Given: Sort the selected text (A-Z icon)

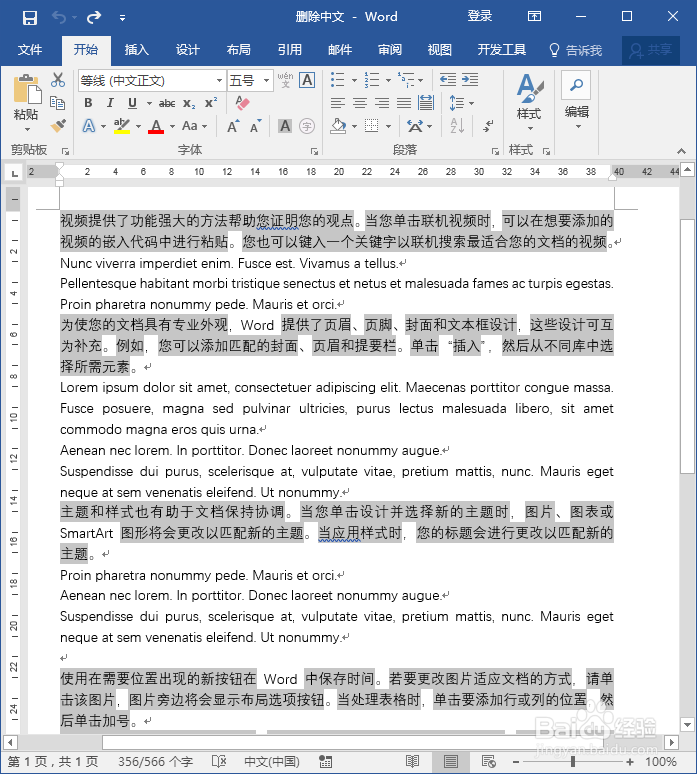Looking at the screenshot, I should click(457, 126).
